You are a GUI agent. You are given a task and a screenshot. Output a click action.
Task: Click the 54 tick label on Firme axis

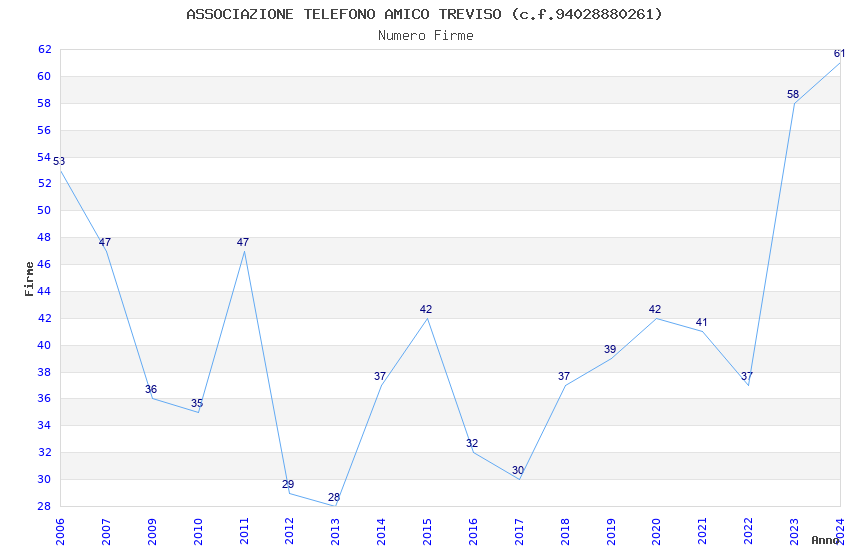[44, 157]
